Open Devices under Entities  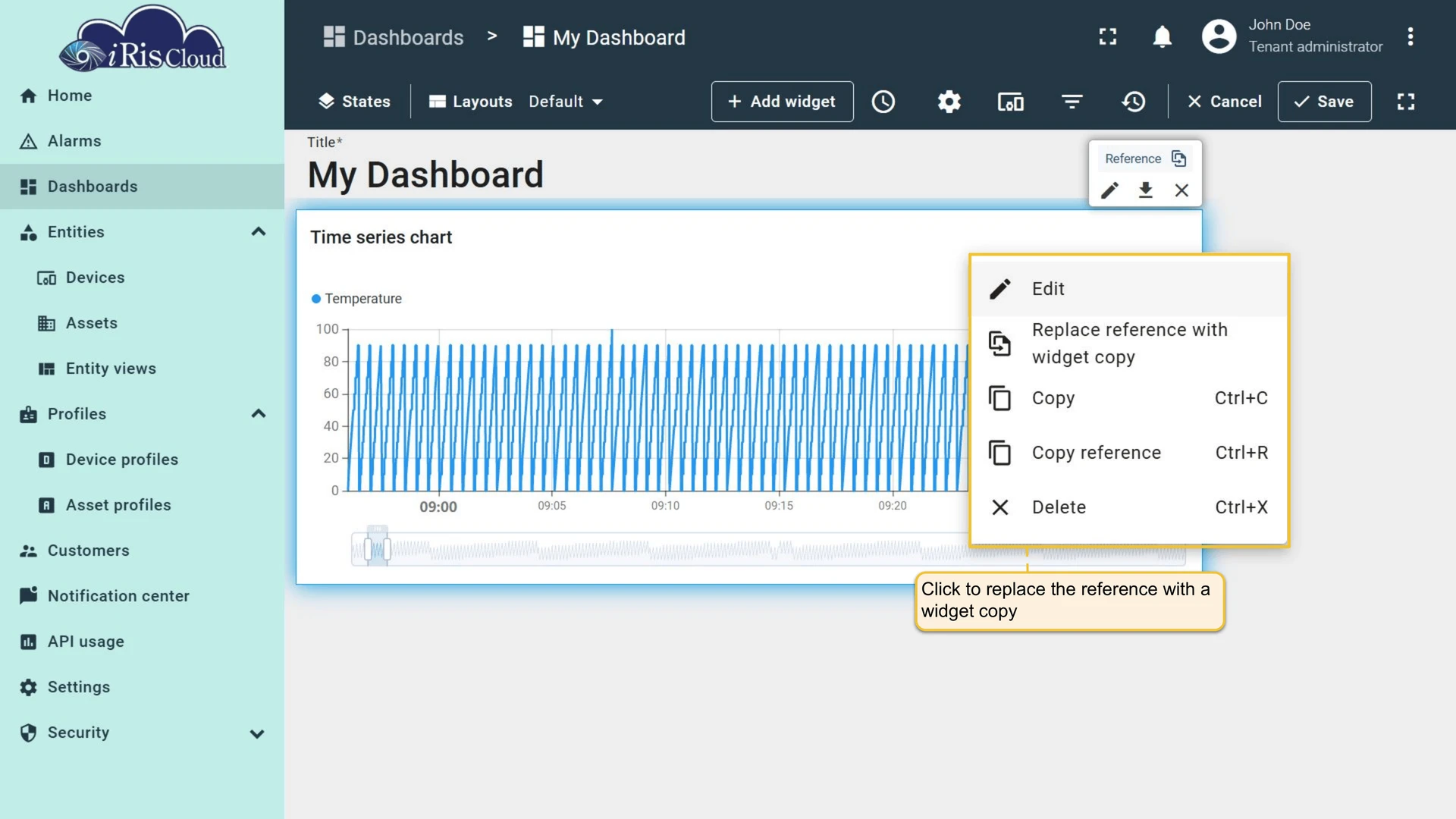[x=142, y=278]
